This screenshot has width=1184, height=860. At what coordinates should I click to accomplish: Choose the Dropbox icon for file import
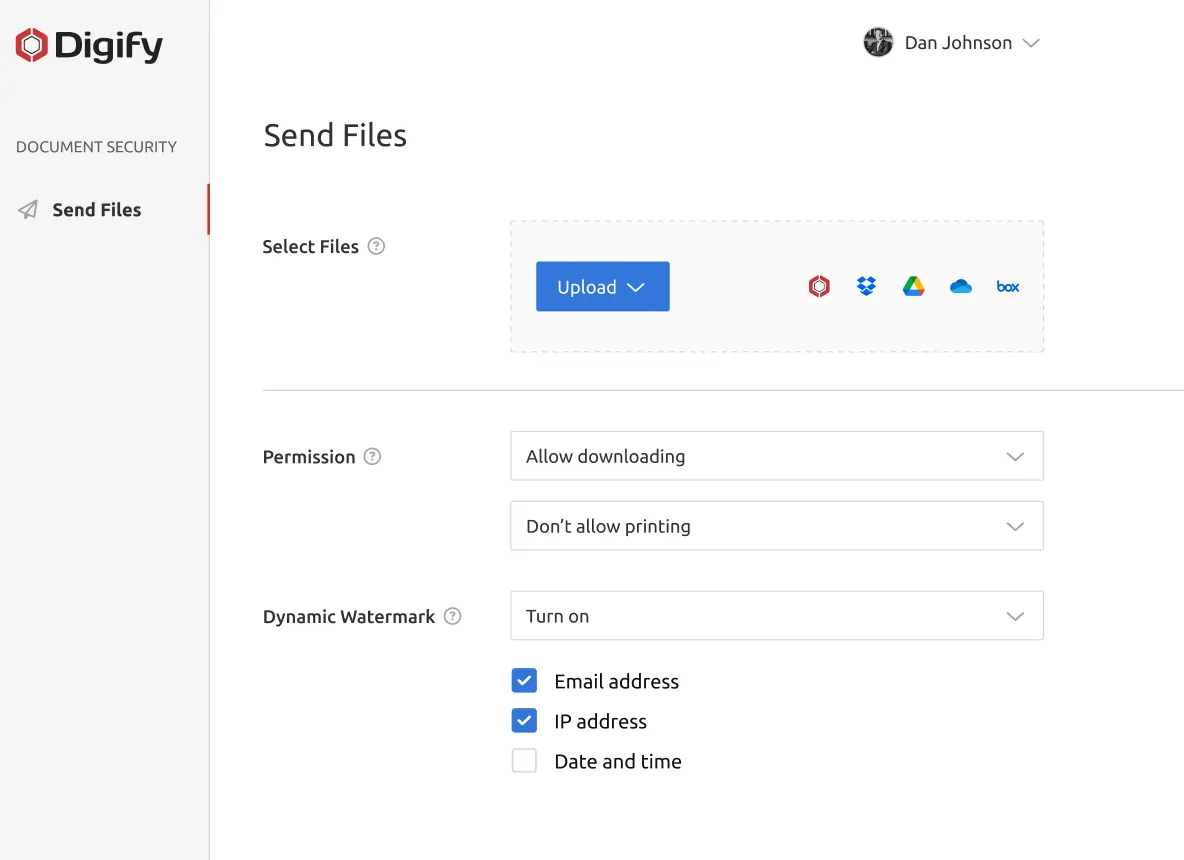866,287
